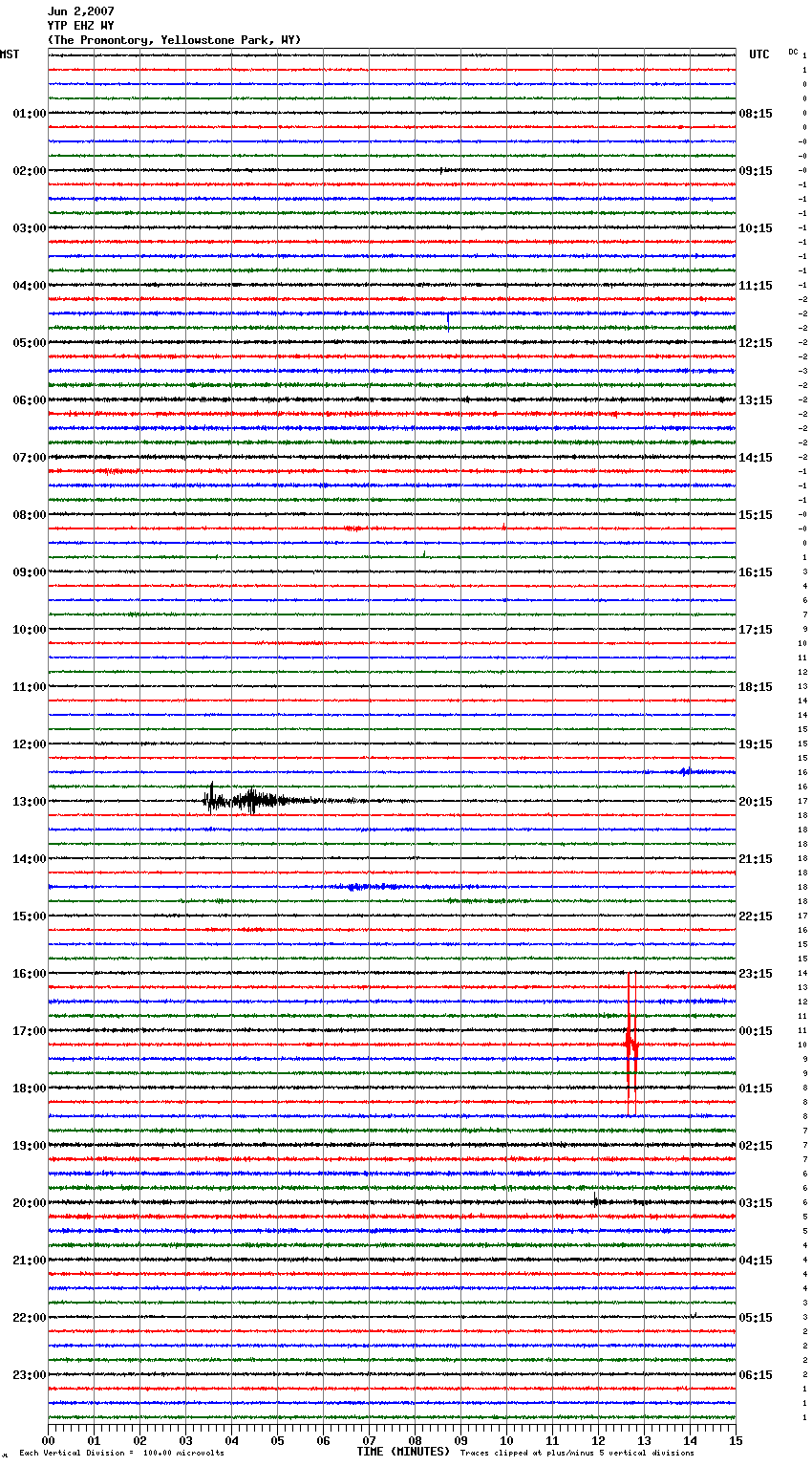The image size is (812, 1466).
Task: Click the green spike on the 08:45 trace
Action: point(424,553)
